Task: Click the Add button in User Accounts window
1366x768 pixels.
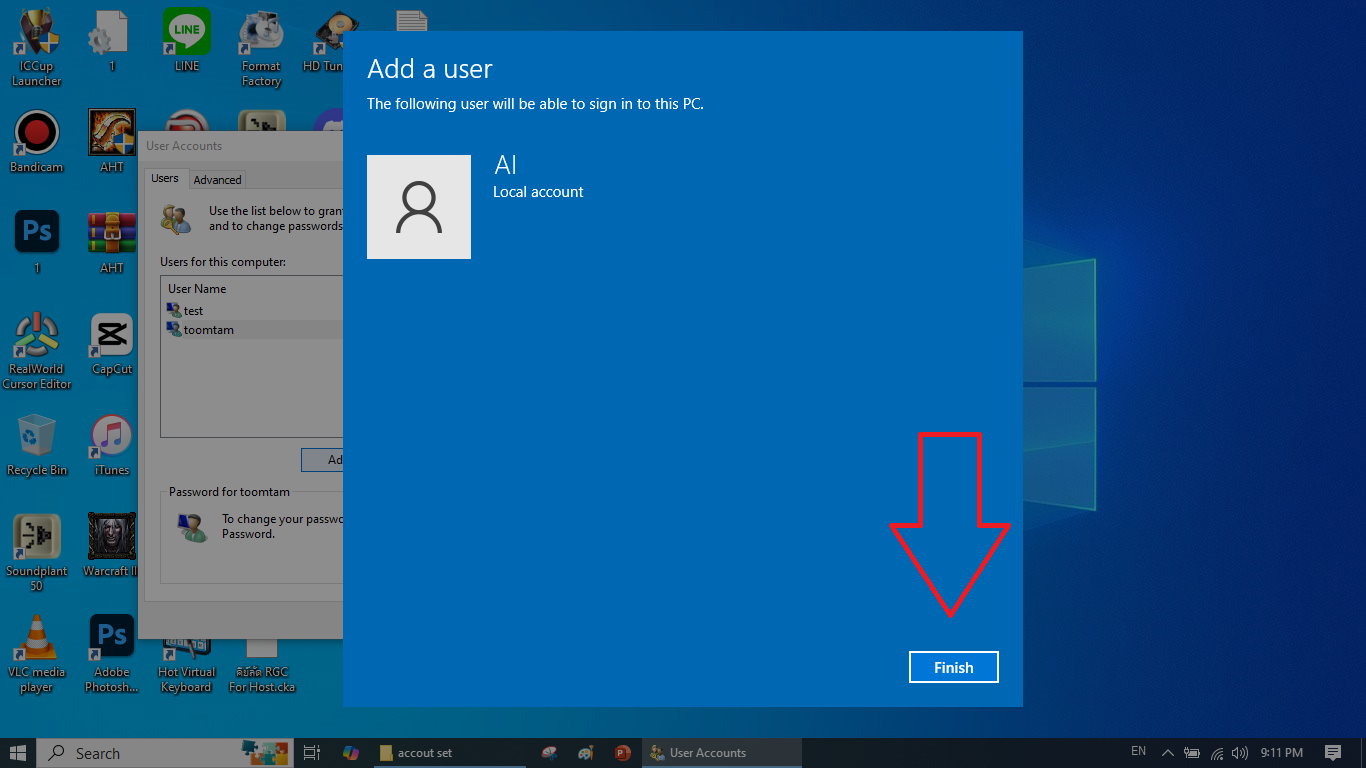Action: click(322, 460)
